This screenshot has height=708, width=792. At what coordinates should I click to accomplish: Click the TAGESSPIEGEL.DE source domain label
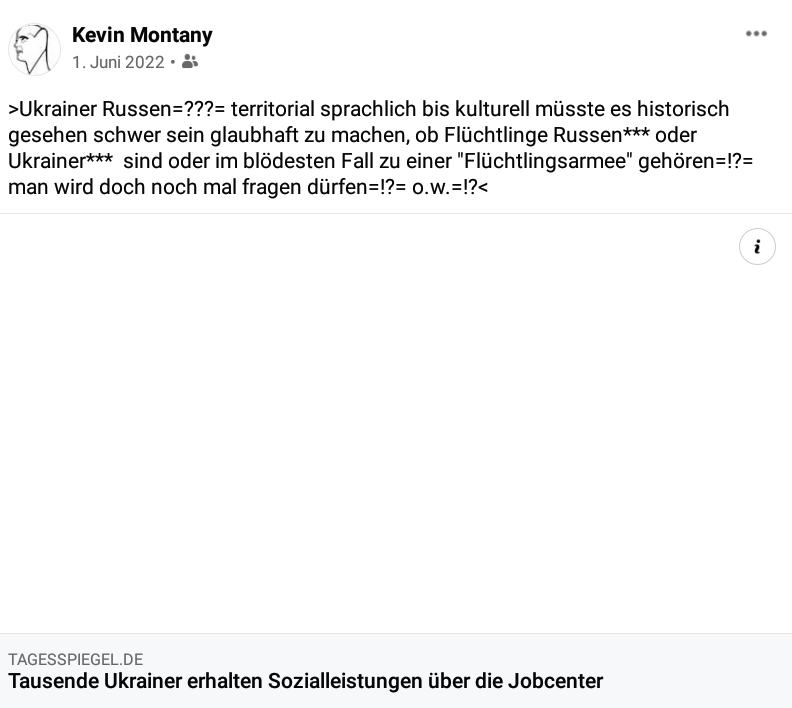(x=76, y=659)
